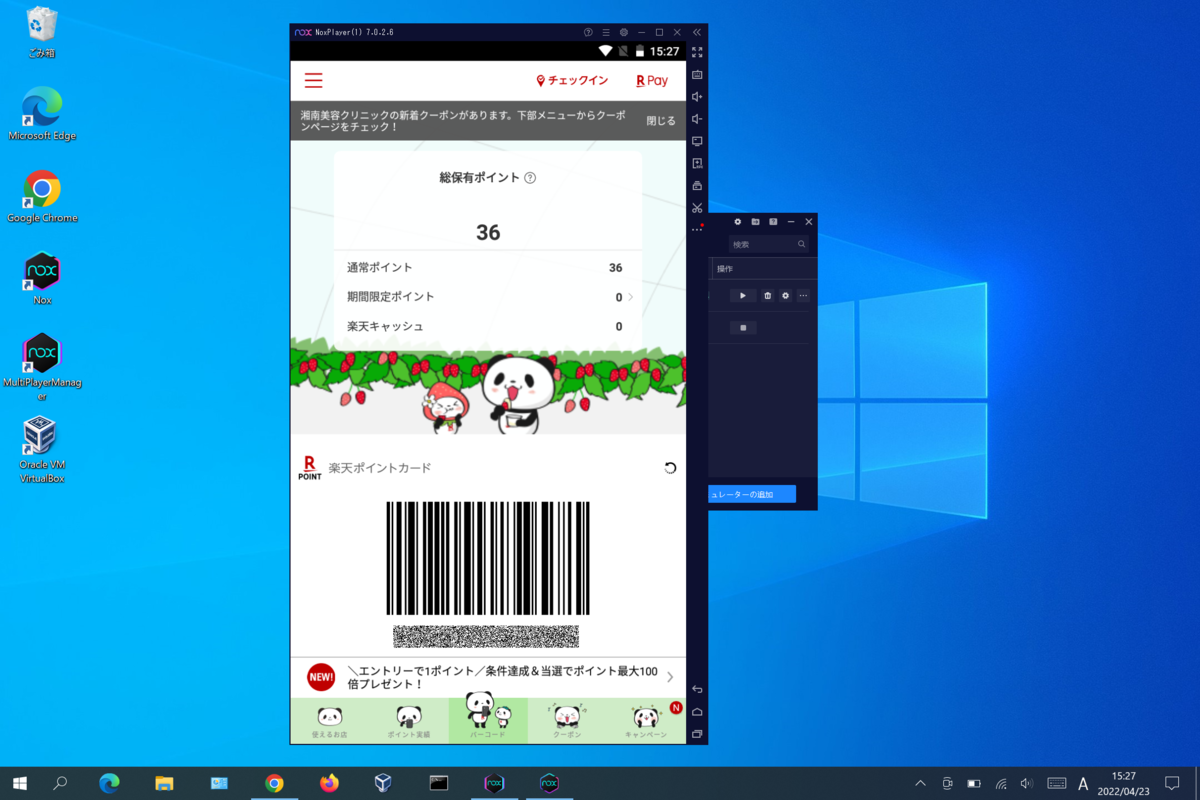Image resolution: width=1200 pixels, height=800 pixels.
Task: Click the taskbar search magnifier
Action: tap(60, 783)
